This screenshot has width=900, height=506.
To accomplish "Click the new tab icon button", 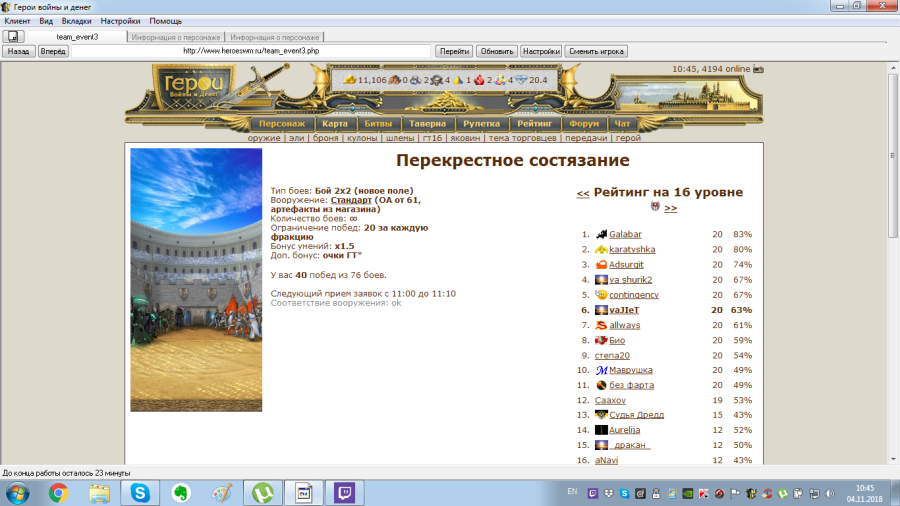I will click(13, 37).
